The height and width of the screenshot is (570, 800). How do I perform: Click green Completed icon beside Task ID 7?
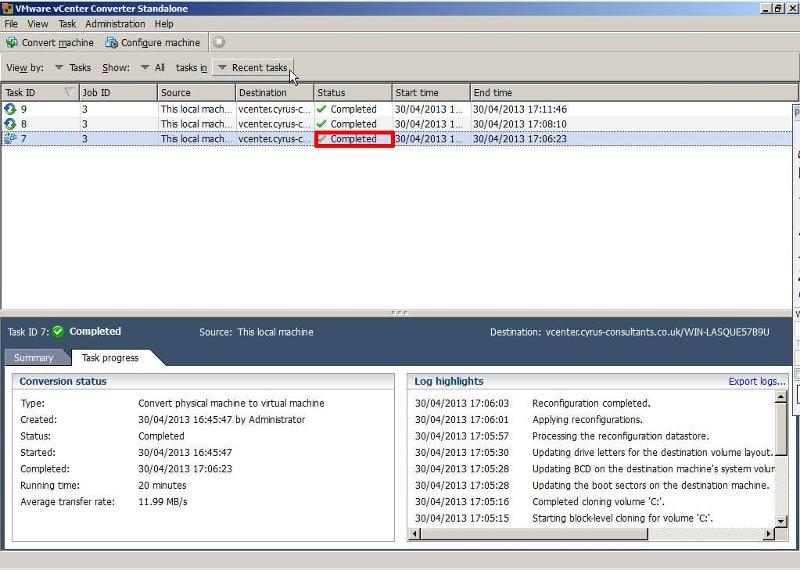[x=58, y=331]
